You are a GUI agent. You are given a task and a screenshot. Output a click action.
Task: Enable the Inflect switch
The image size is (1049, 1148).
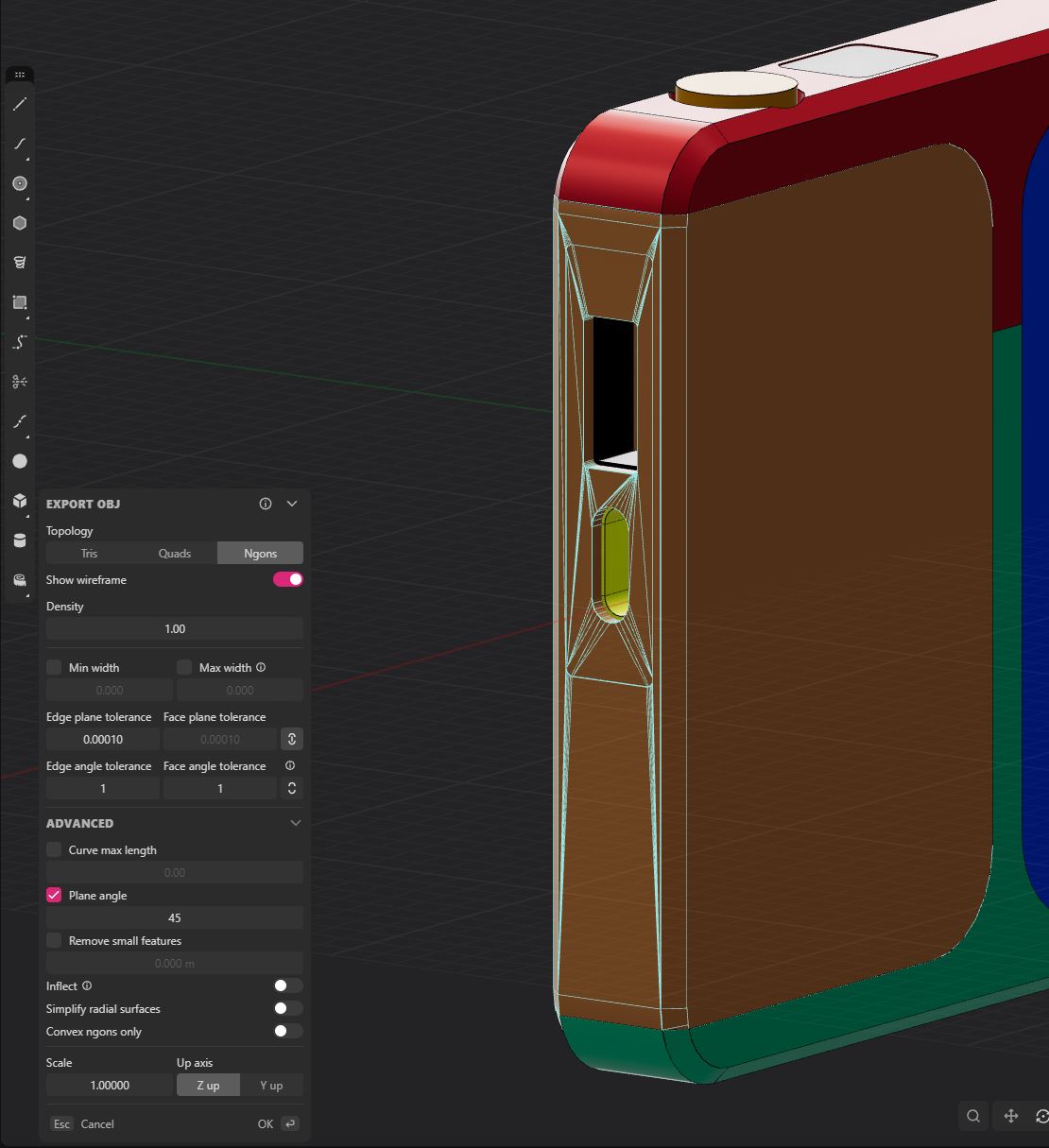point(288,985)
